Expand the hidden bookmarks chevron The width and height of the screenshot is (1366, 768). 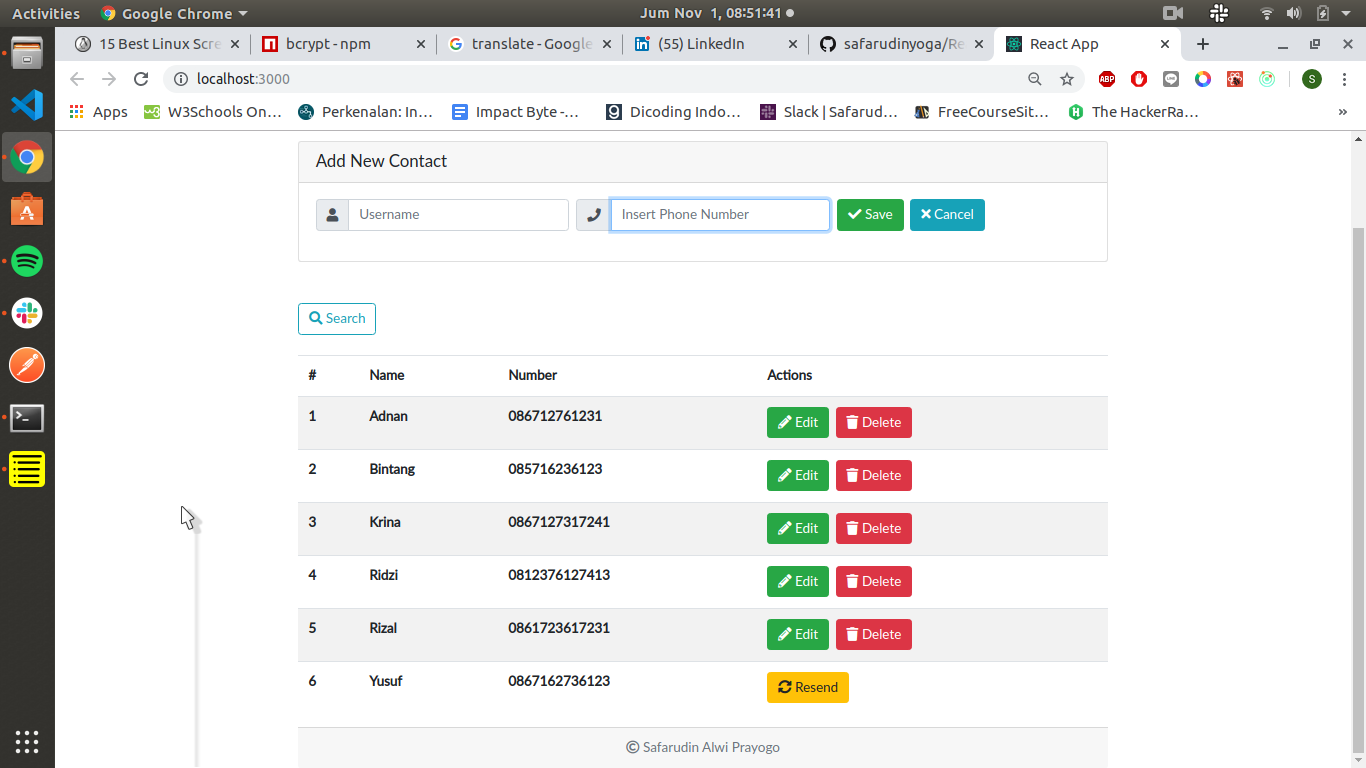tap(1342, 112)
